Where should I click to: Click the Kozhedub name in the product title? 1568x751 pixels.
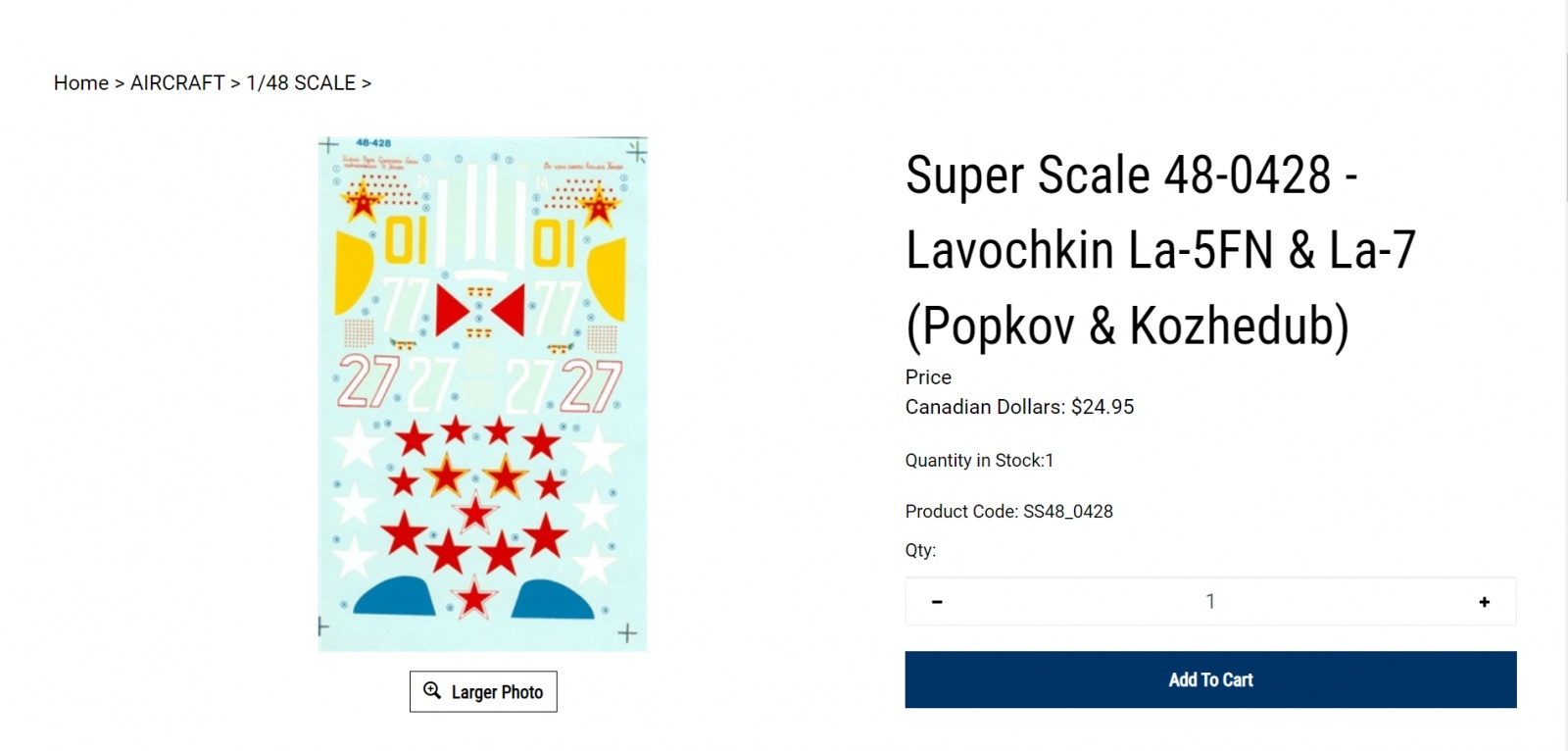[1239, 326]
